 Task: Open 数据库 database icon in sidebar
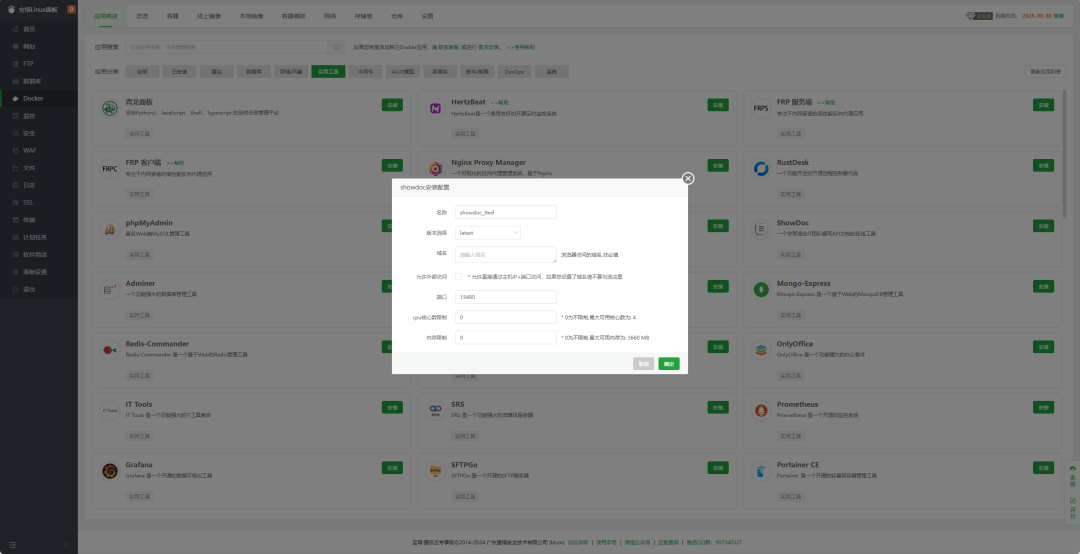click(x=16, y=81)
